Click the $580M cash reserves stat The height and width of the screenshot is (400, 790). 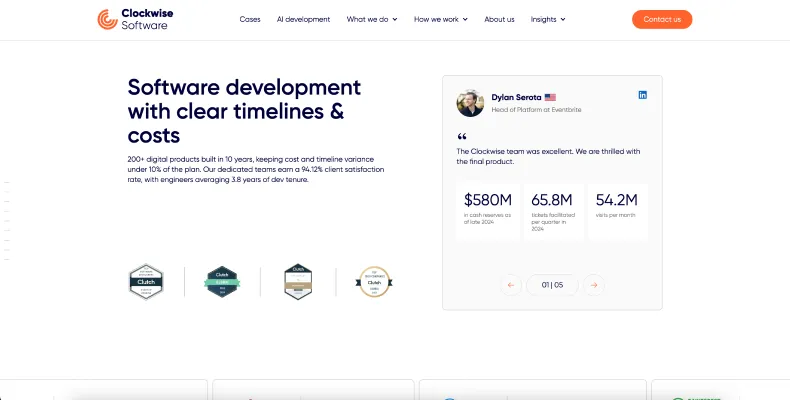(x=488, y=212)
